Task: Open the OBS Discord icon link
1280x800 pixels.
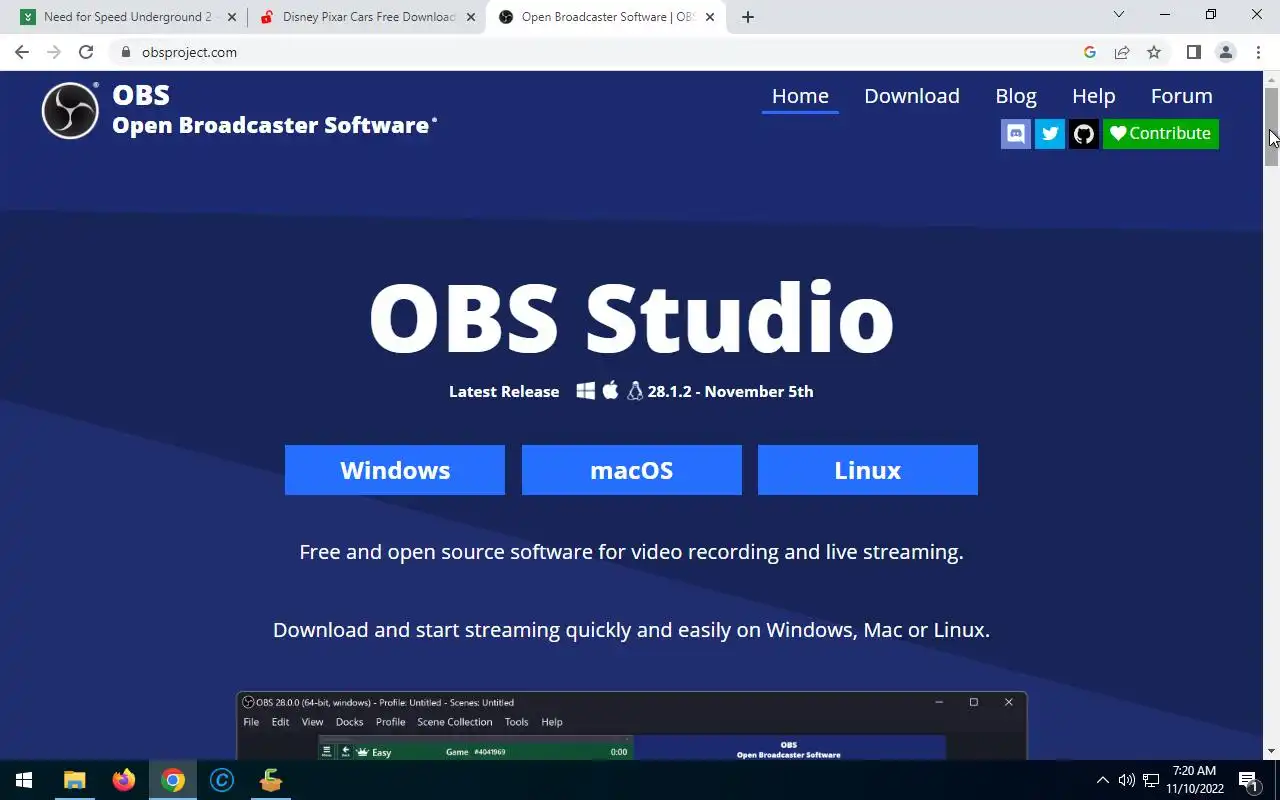Action: click(1016, 133)
